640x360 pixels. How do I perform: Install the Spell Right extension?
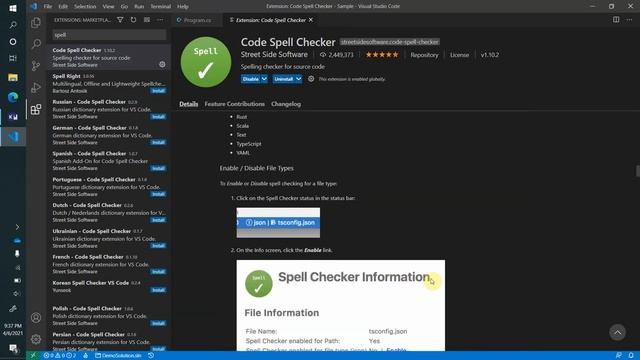pos(158,91)
